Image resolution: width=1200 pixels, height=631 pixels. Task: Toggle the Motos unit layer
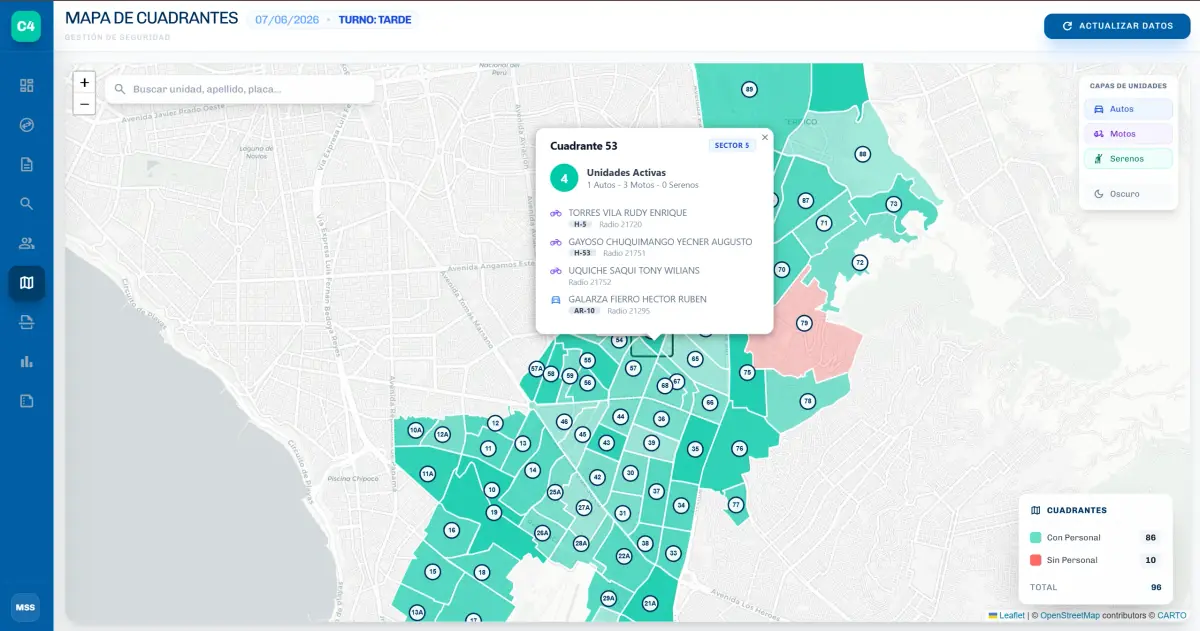tap(1129, 134)
